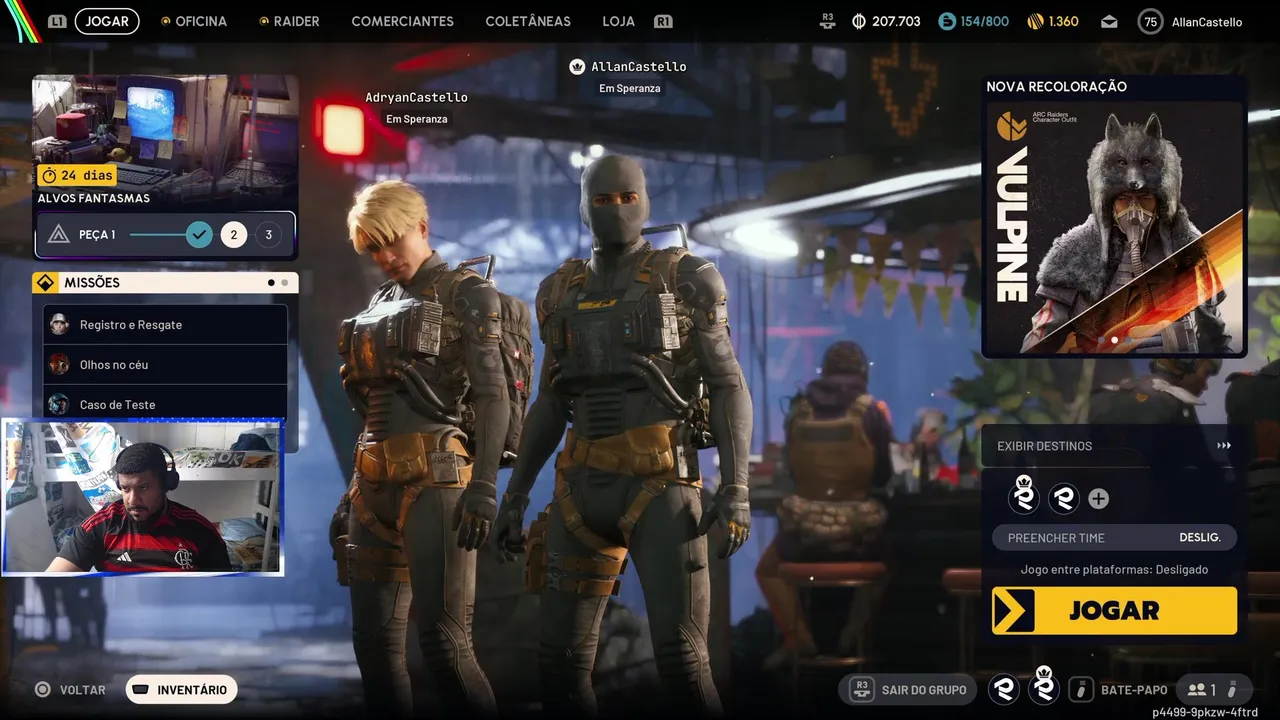Select the third promo carousel dot

pos(1130,340)
